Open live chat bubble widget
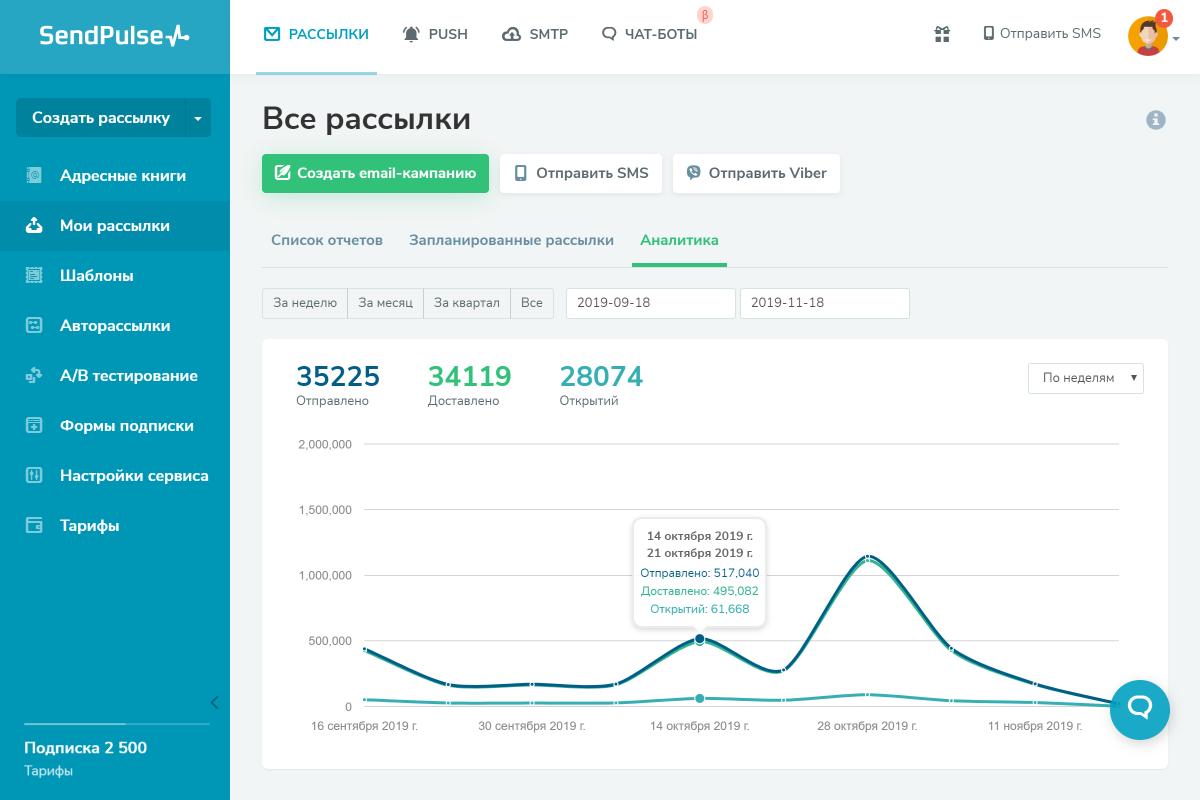The width and height of the screenshot is (1200, 800). pyautogui.click(x=1140, y=709)
